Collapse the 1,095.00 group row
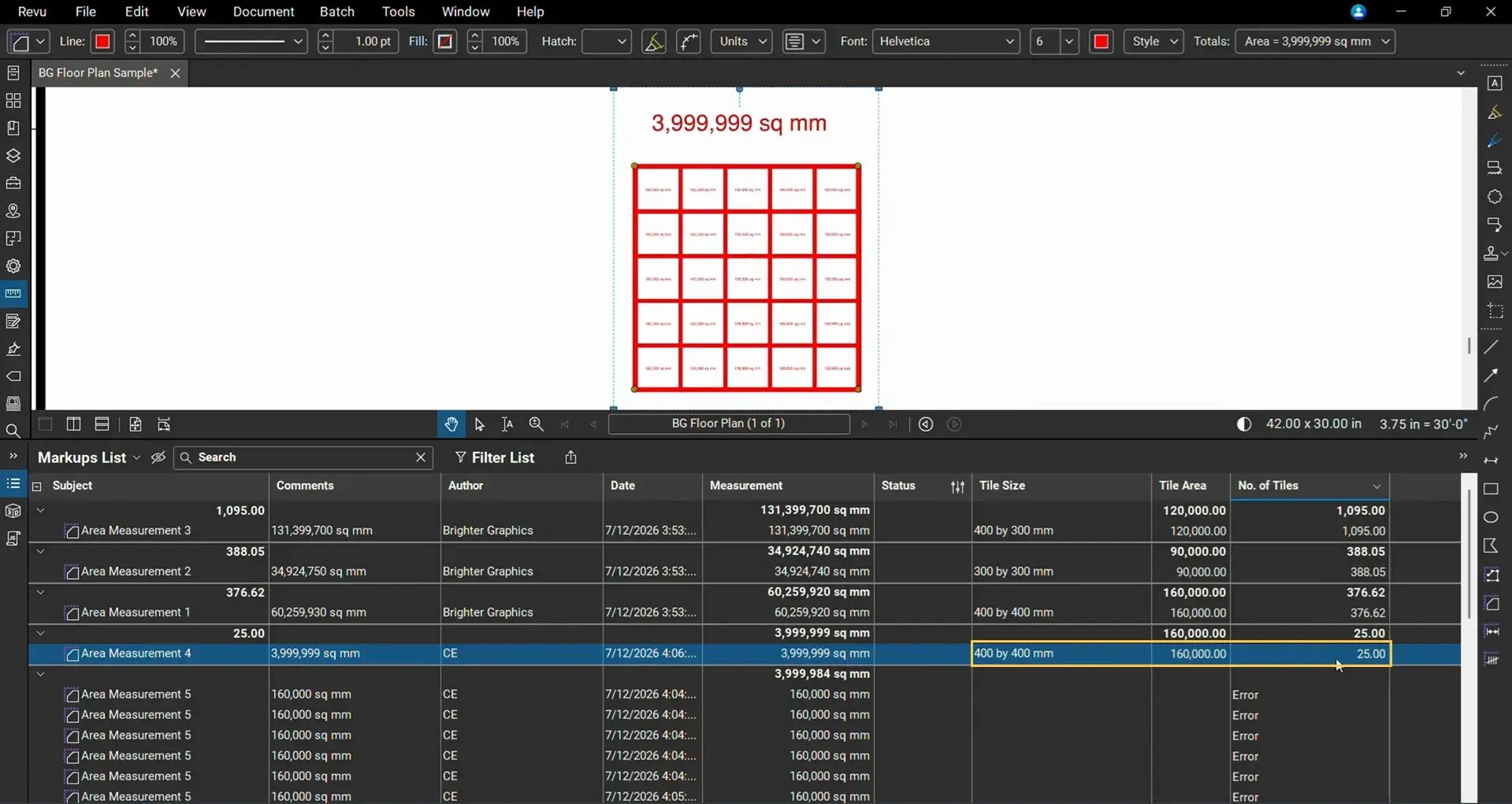The width and height of the screenshot is (1512, 804). (x=40, y=510)
